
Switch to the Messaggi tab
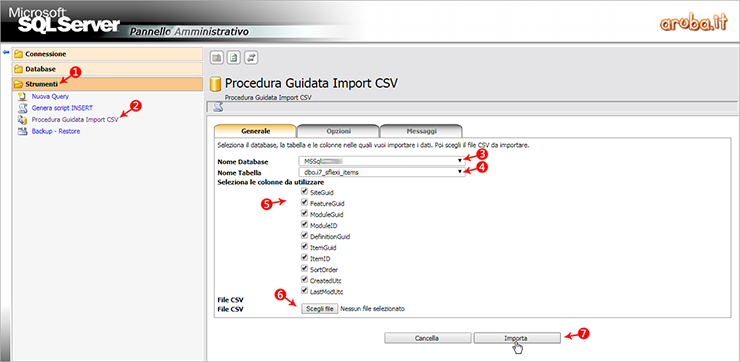(421, 131)
